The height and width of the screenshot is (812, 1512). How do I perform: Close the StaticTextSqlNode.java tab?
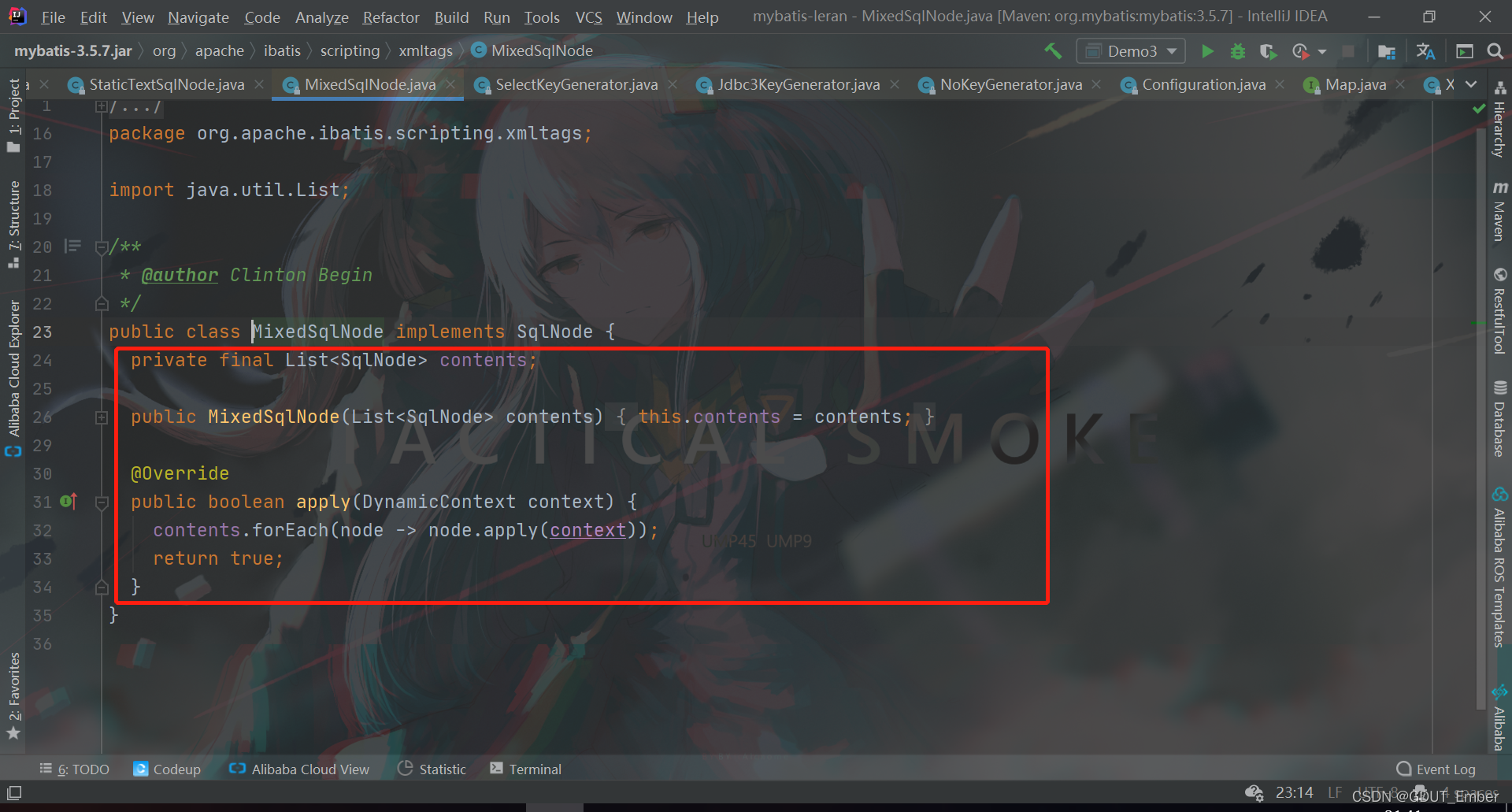[x=259, y=84]
